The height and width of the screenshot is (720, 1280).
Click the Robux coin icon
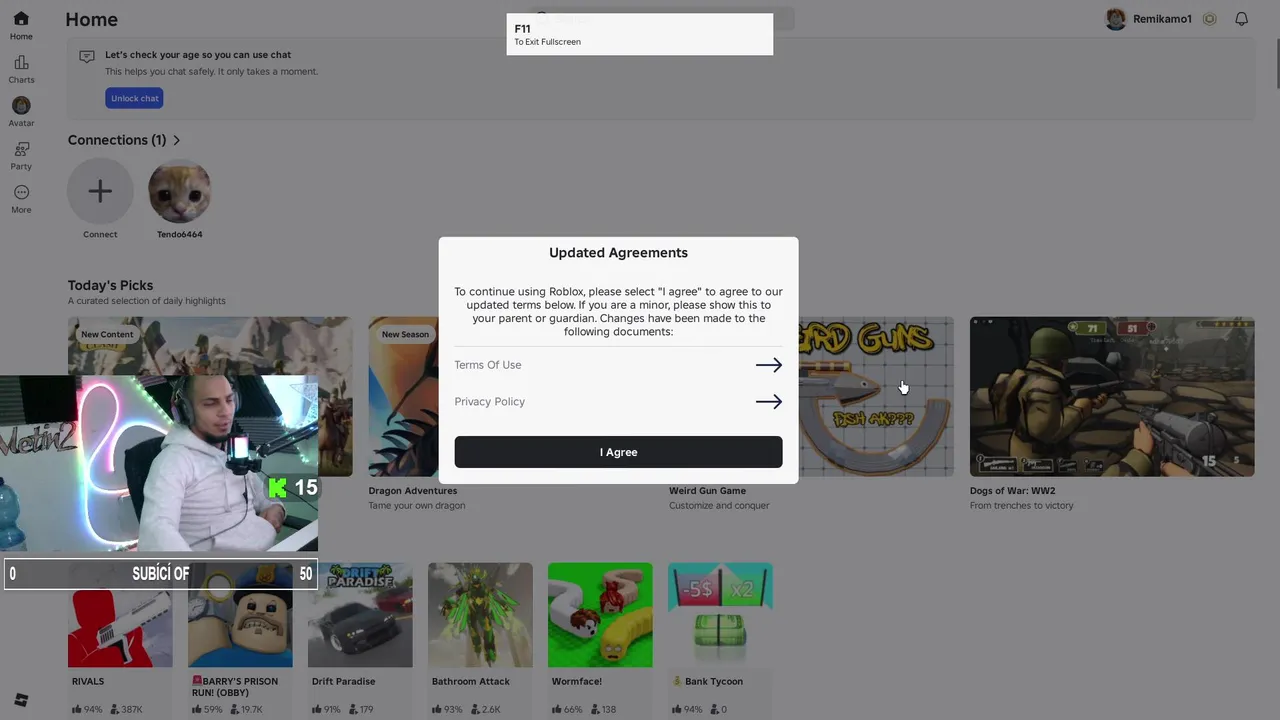tap(1209, 19)
